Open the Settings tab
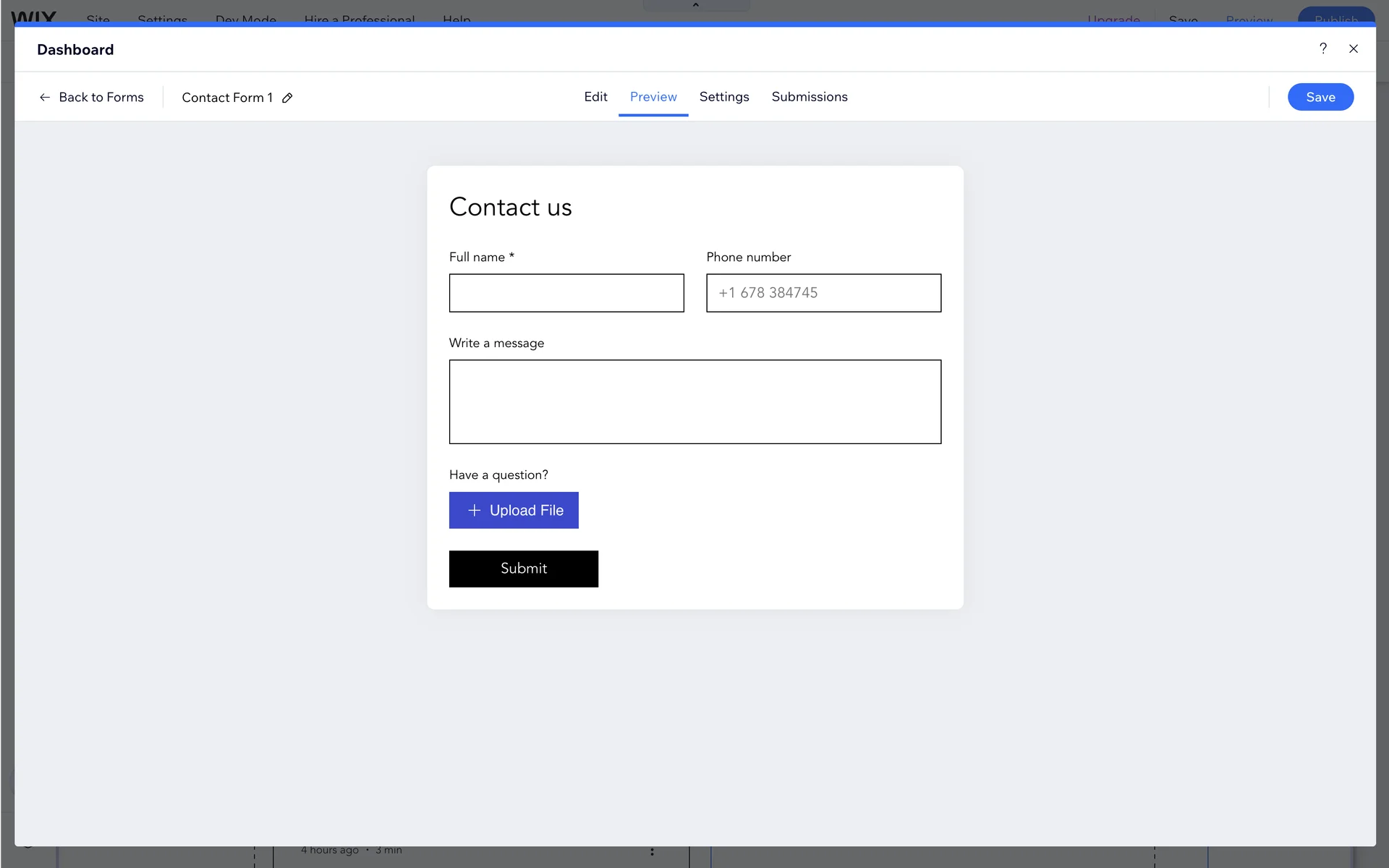Screen dimensions: 1389x868 pos(723,97)
